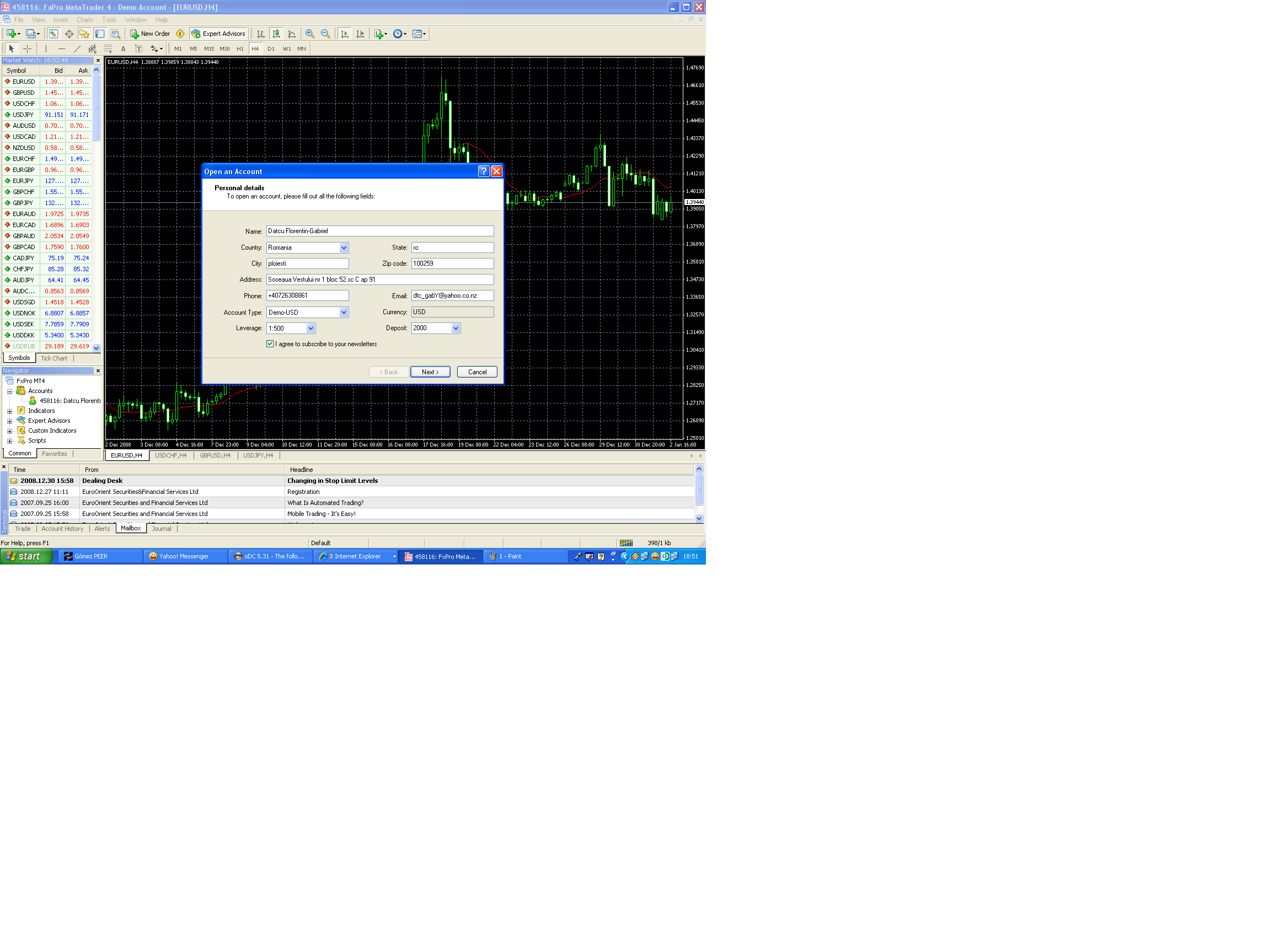The height and width of the screenshot is (952, 1274).
Task: Select the text 'A' tool
Action: click(123, 49)
